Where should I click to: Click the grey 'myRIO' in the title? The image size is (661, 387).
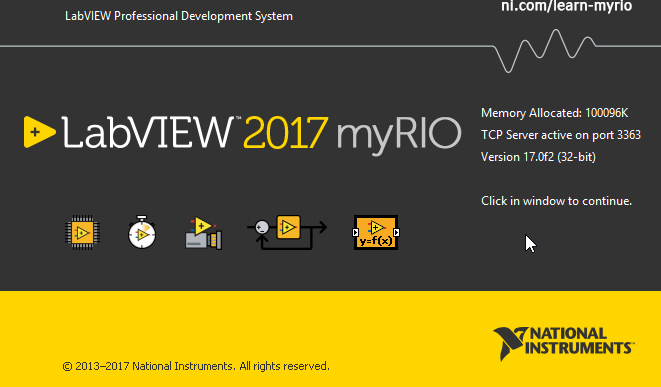(399, 136)
